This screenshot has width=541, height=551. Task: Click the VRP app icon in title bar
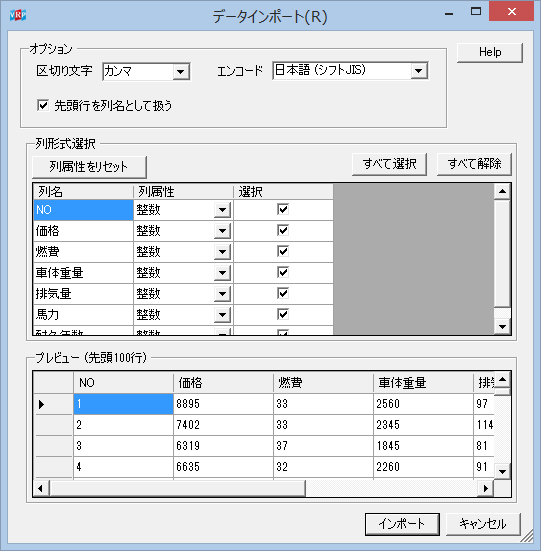[18, 15]
